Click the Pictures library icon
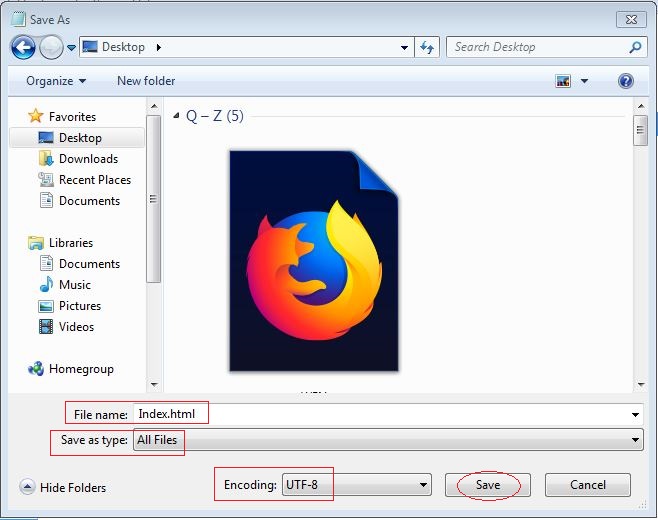 [x=46, y=306]
